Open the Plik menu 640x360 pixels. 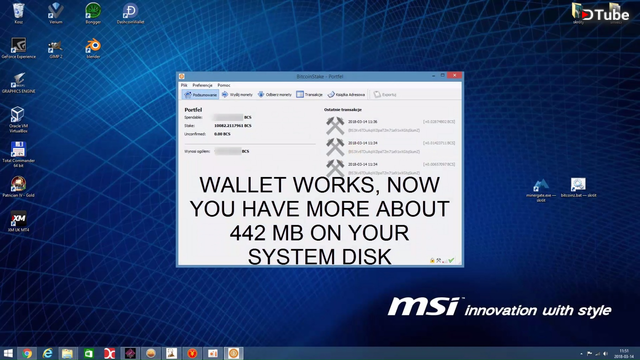pyautogui.click(x=184, y=85)
